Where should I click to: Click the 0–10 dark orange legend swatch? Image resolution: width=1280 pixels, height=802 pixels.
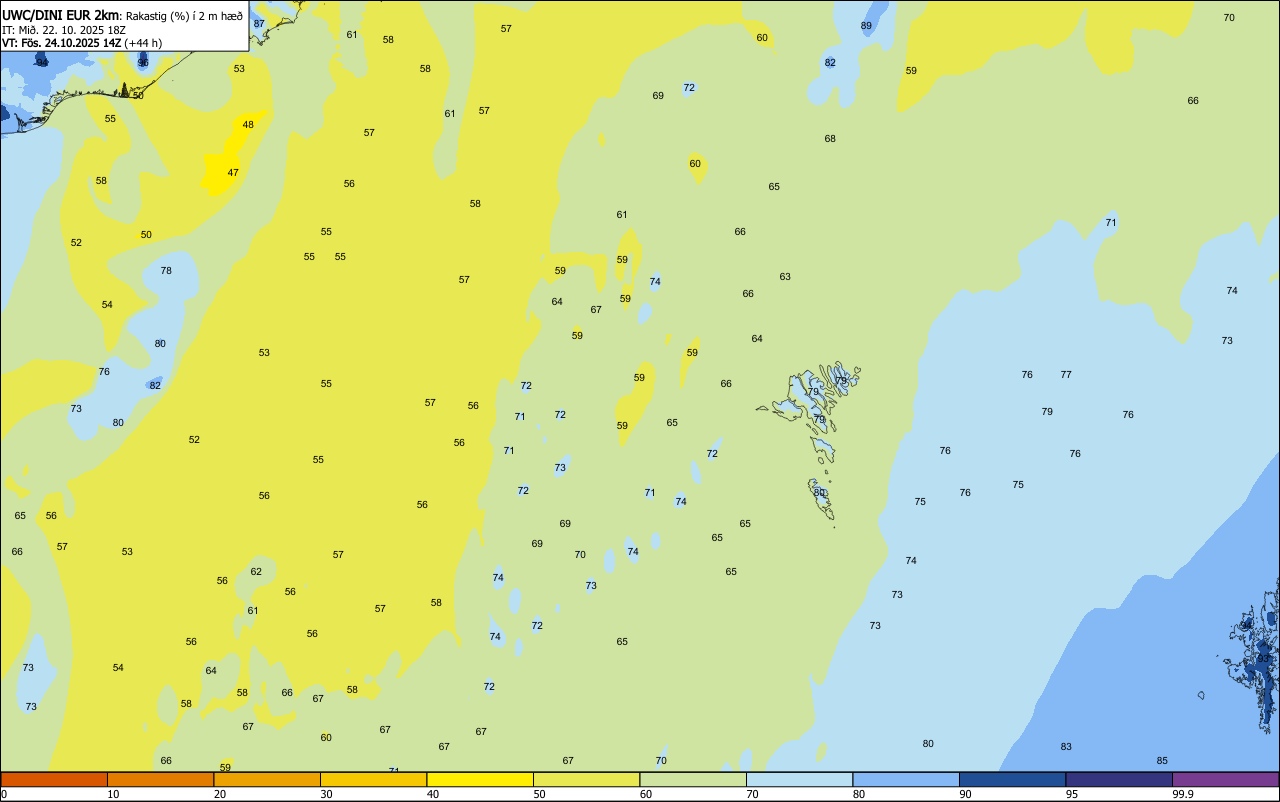54,779
